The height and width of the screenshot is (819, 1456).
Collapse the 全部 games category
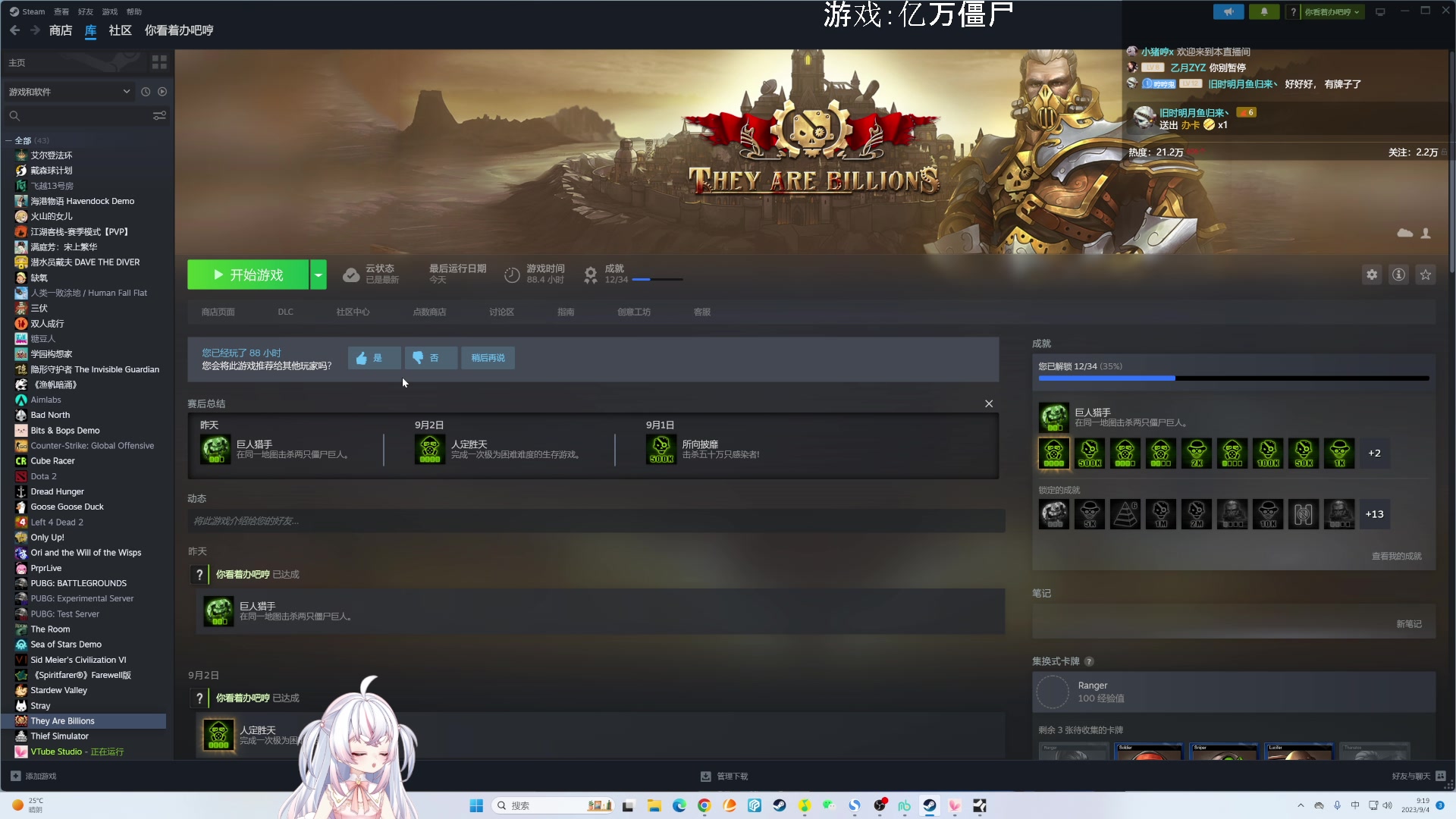click(x=8, y=140)
